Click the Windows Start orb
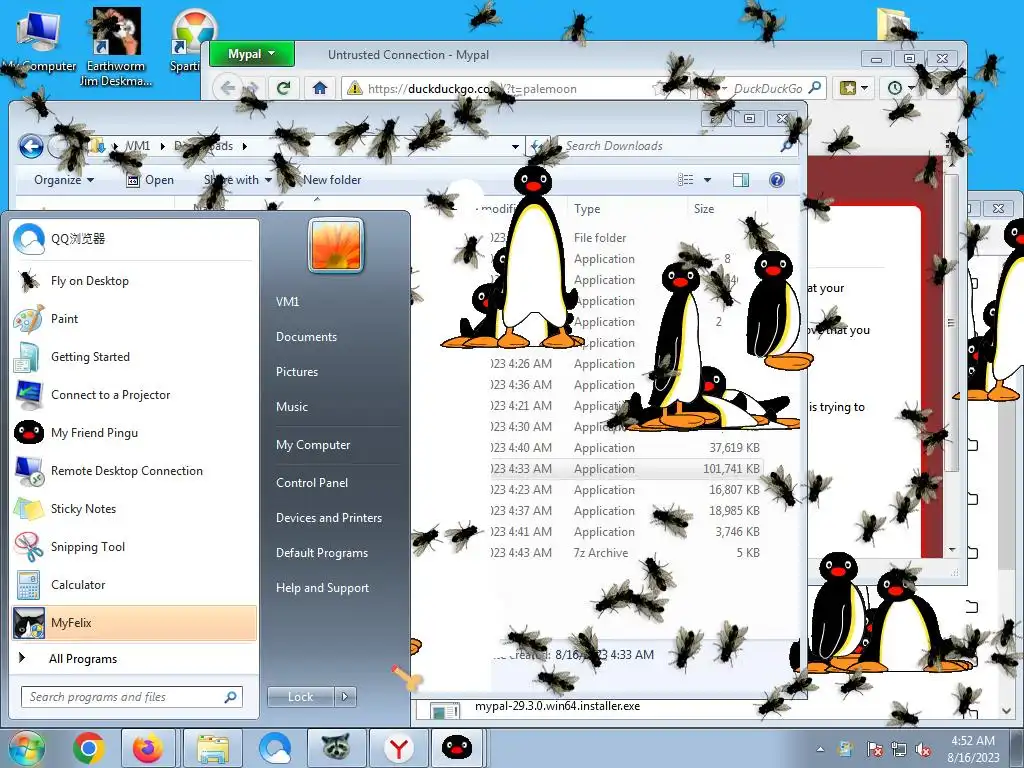The height and width of the screenshot is (768, 1024). point(25,748)
